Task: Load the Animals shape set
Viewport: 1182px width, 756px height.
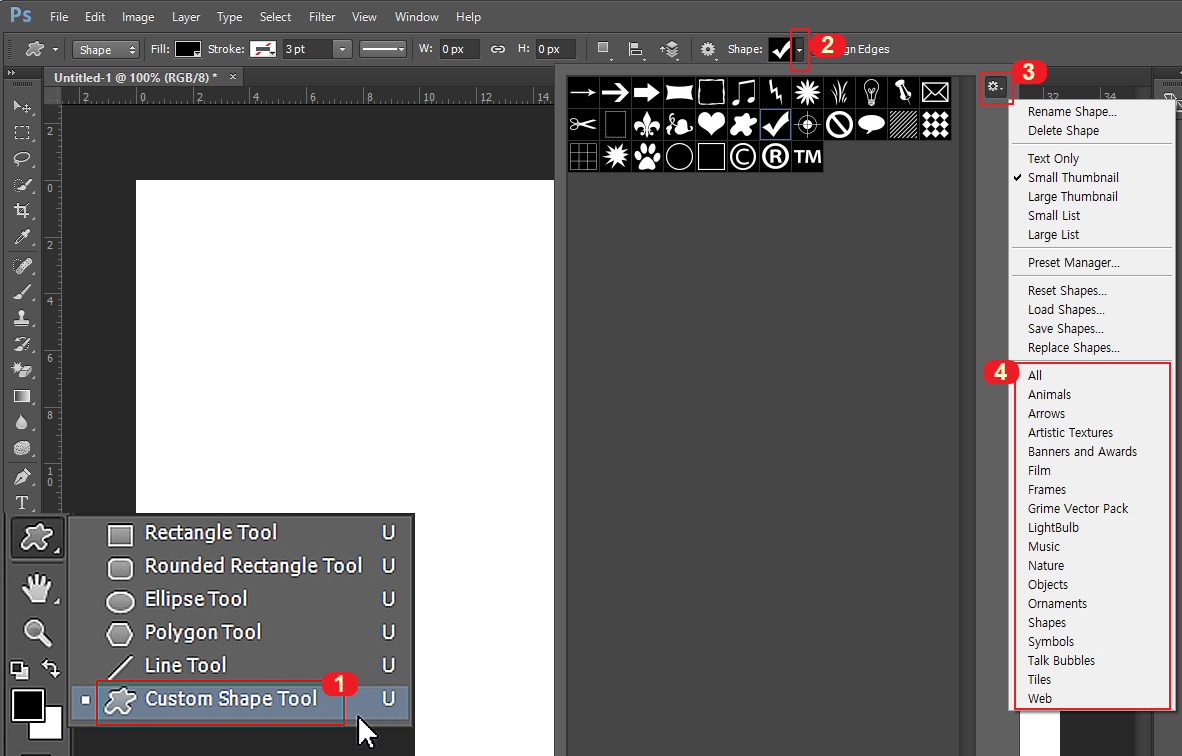Action: click(1049, 394)
